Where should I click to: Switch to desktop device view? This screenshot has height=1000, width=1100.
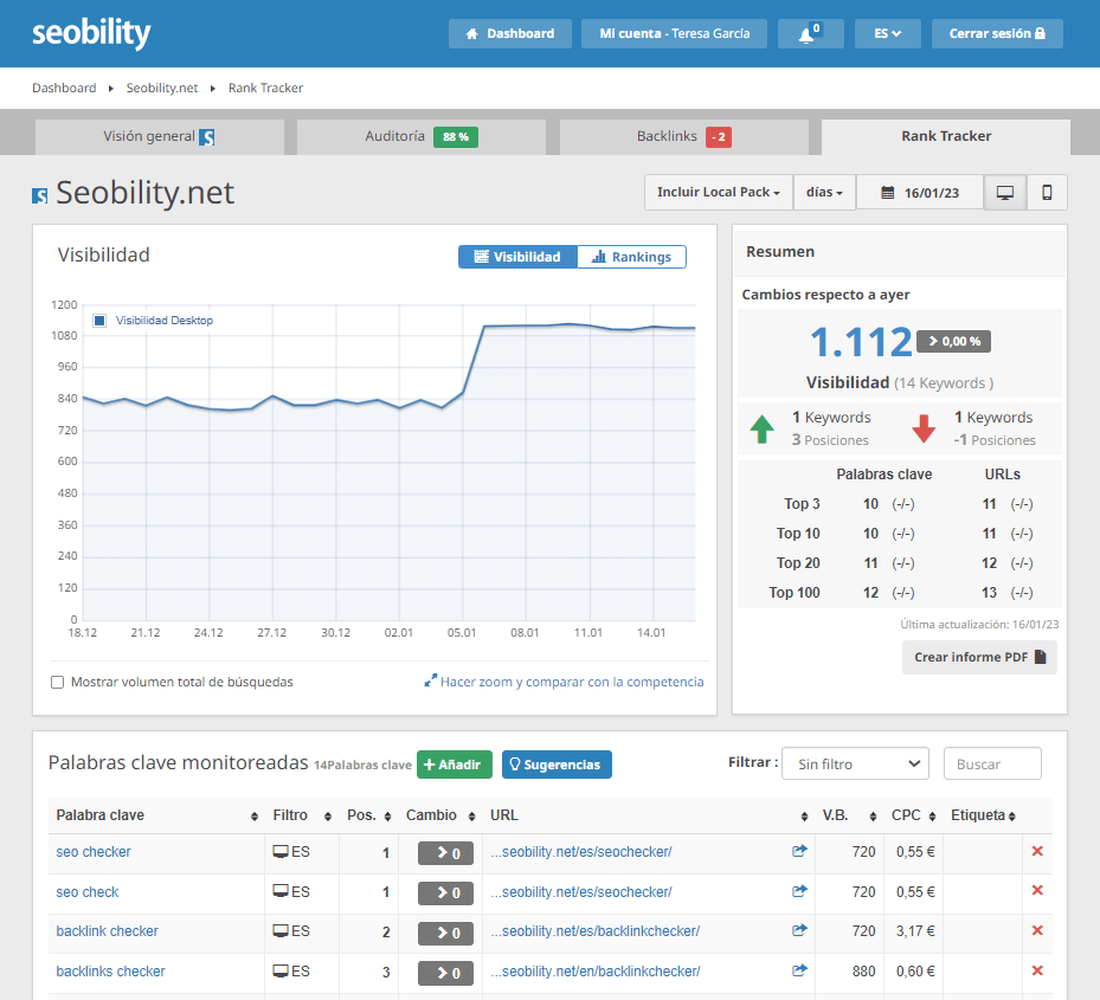coord(1005,192)
